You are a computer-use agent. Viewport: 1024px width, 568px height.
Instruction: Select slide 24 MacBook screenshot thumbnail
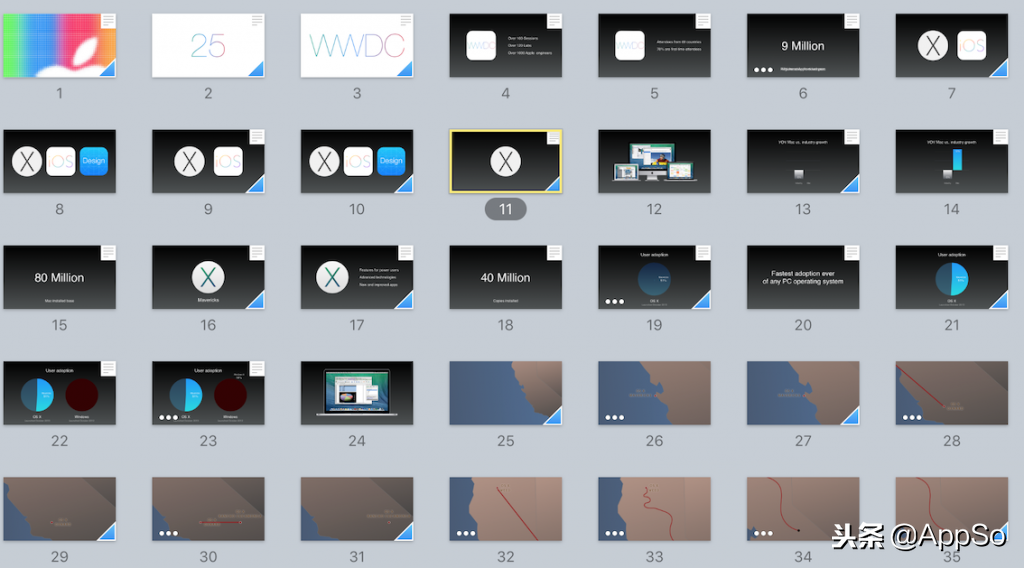(357, 393)
